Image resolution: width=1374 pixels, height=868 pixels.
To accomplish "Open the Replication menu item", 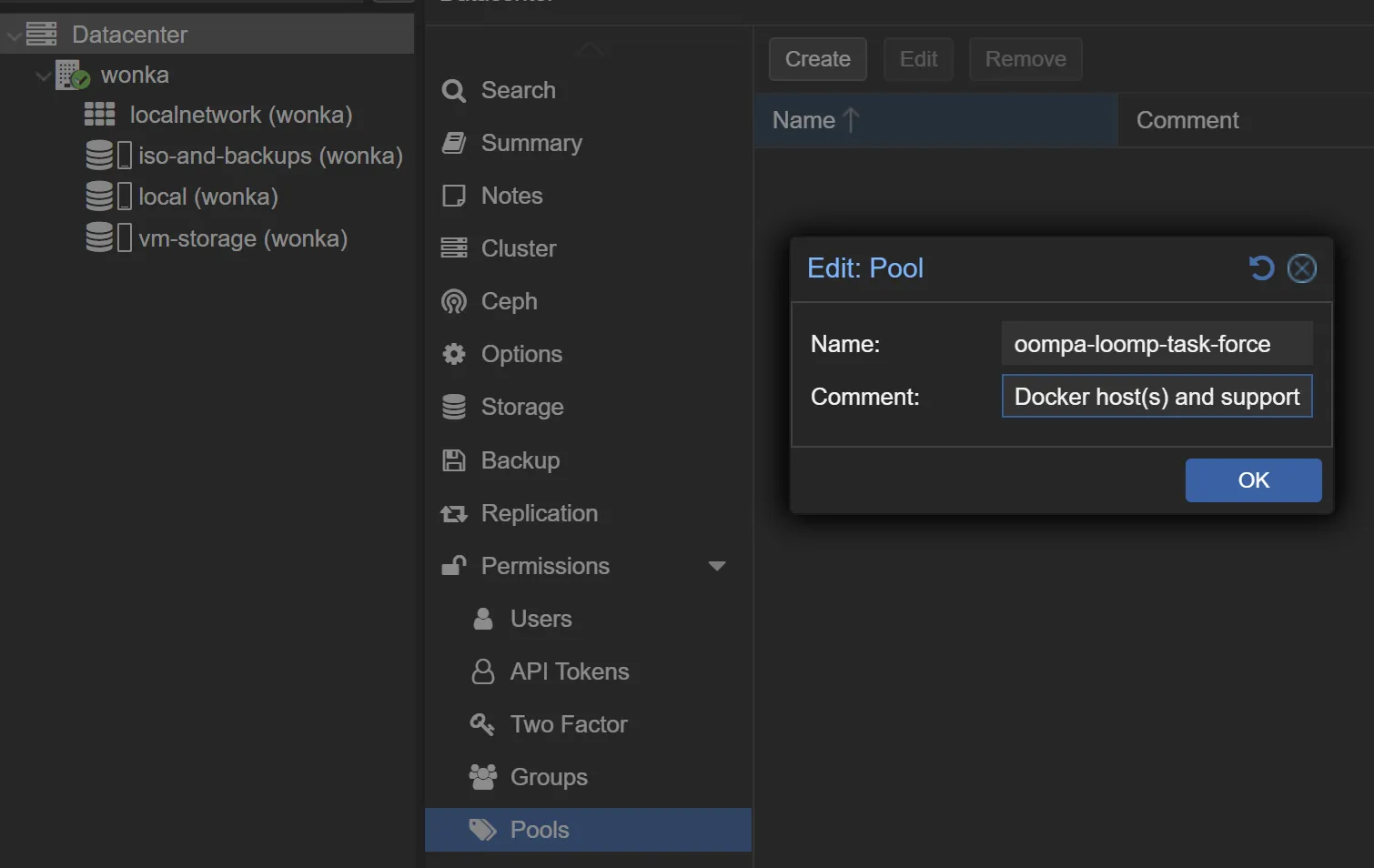I will [x=588, y=513].
